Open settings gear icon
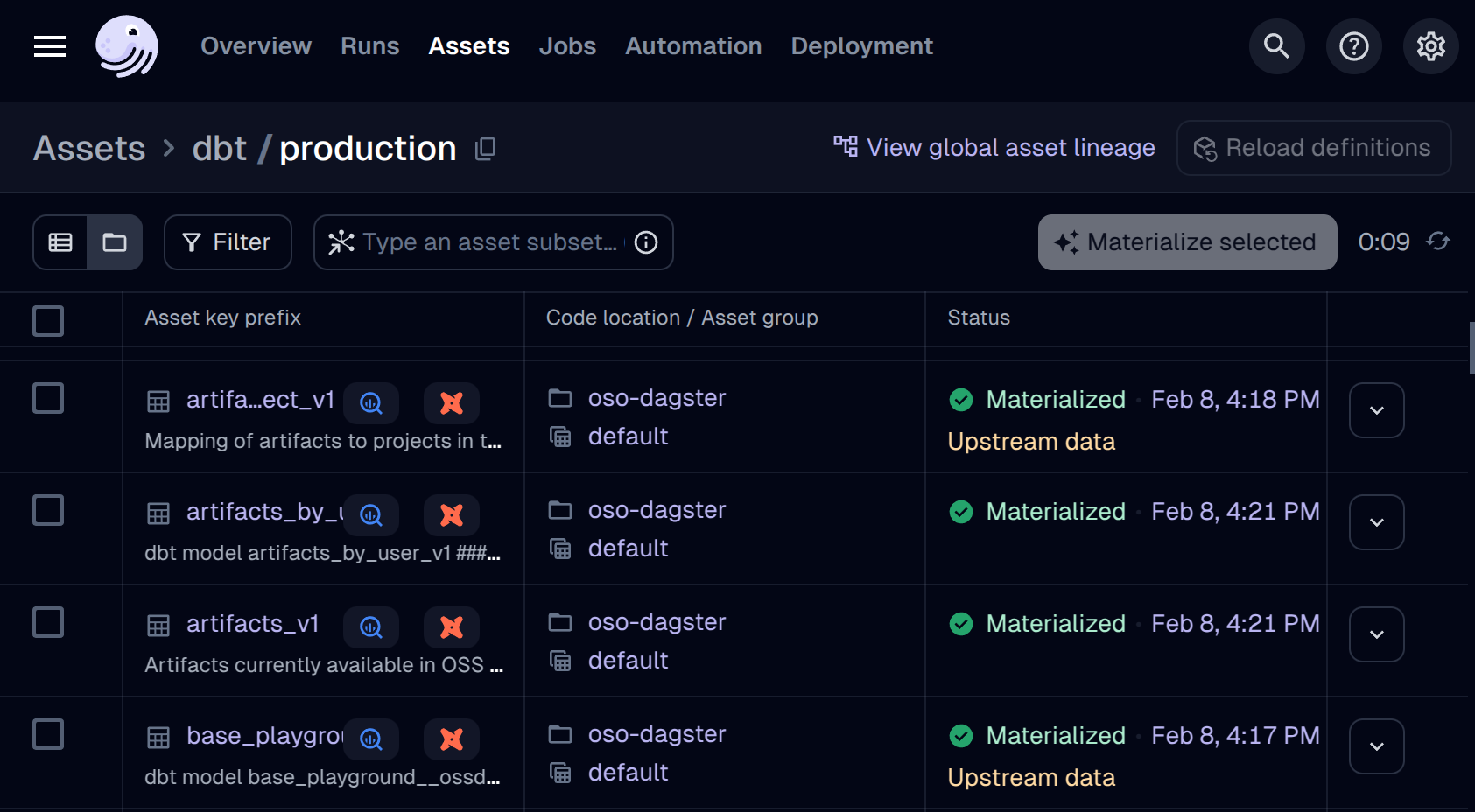The height and width of the screenshot is (812, 1475). 1430,46
